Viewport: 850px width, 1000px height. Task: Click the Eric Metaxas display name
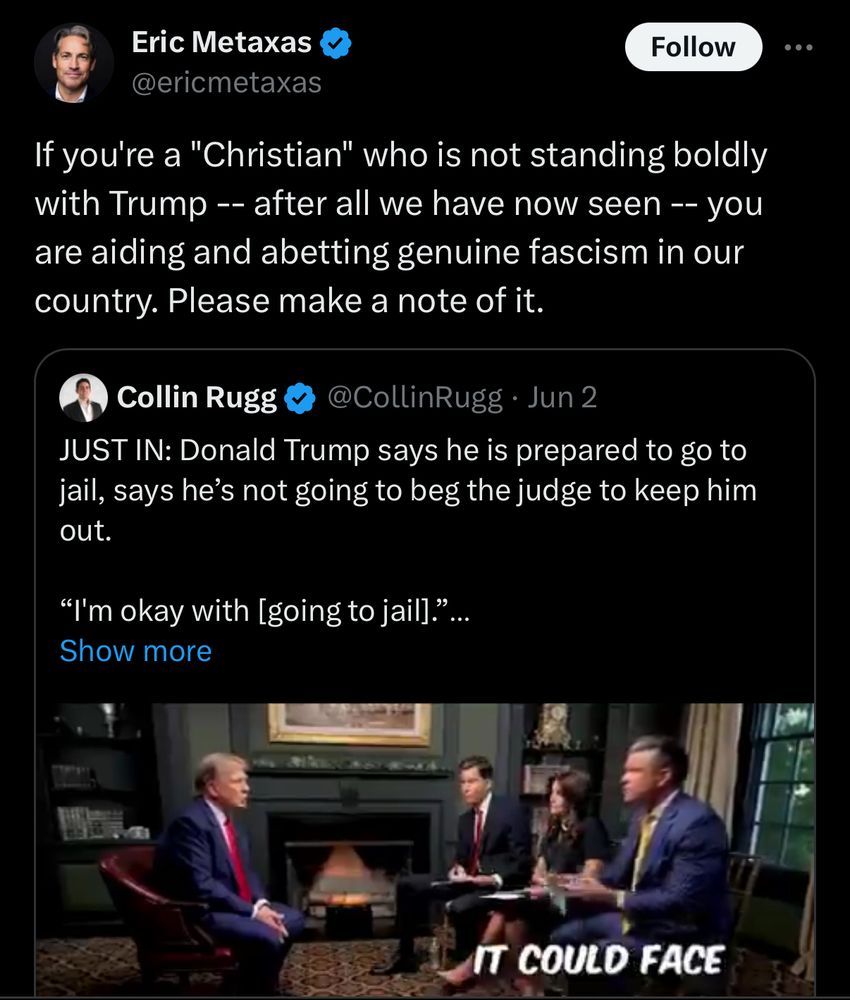[221, 43]
